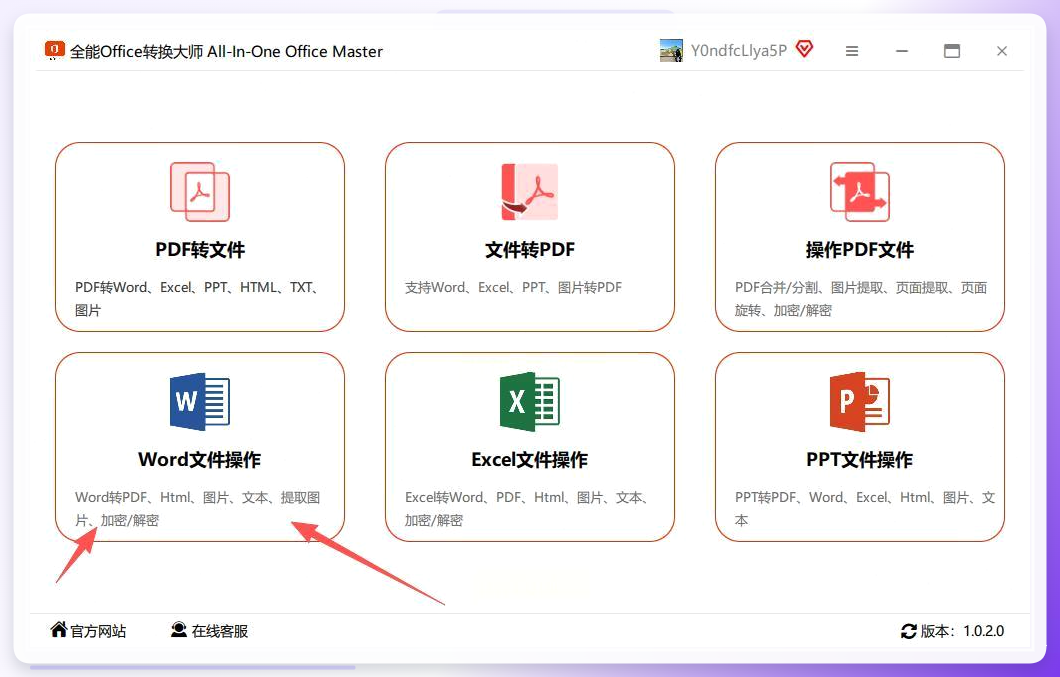Open the hamburger menu

[x=852, y=51]
